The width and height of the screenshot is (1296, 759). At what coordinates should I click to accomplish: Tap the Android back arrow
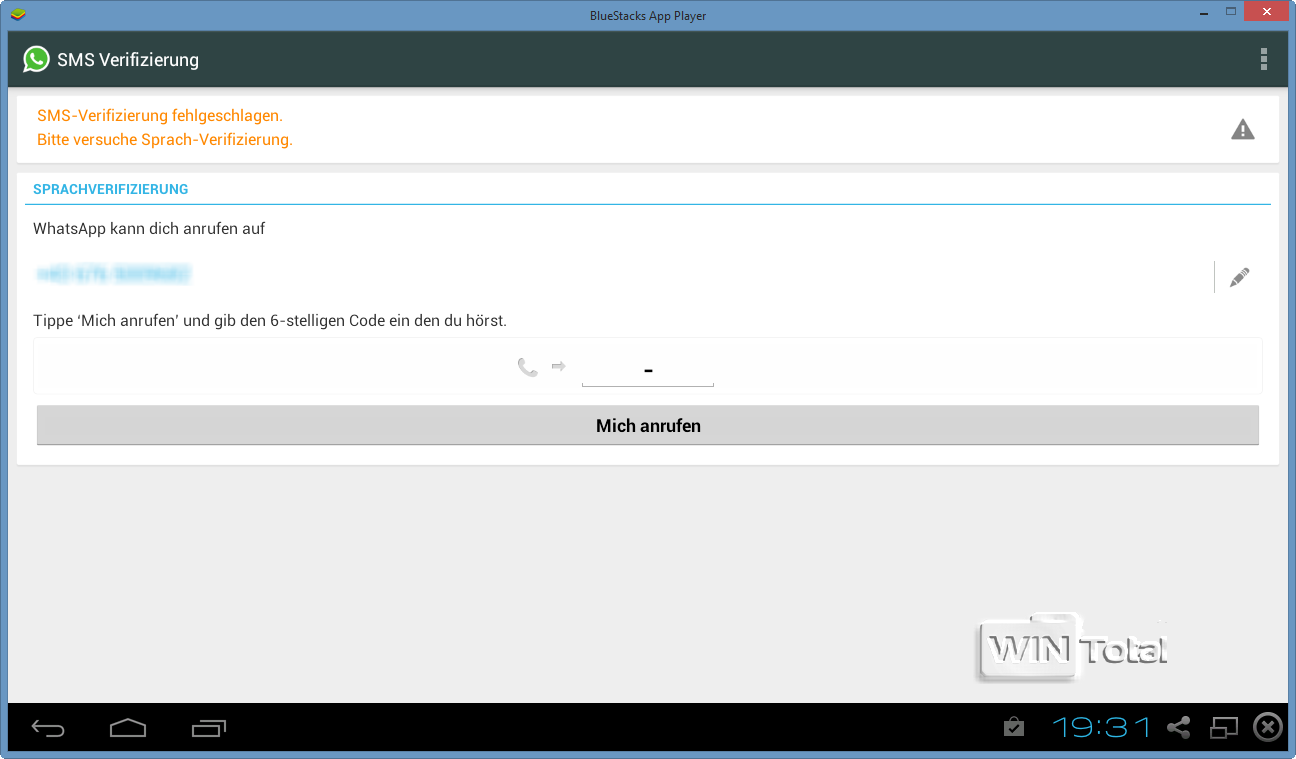(48, 728)
